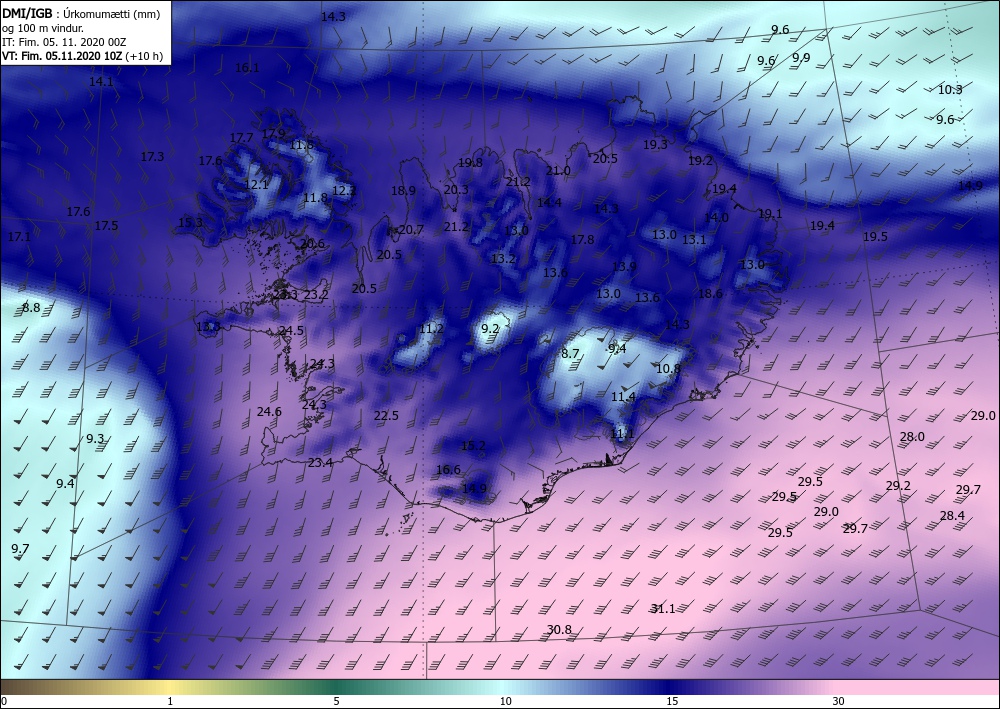Click the 8.7 value label
This screenshot has height=709, width=1000.
[x=570, y=353]
